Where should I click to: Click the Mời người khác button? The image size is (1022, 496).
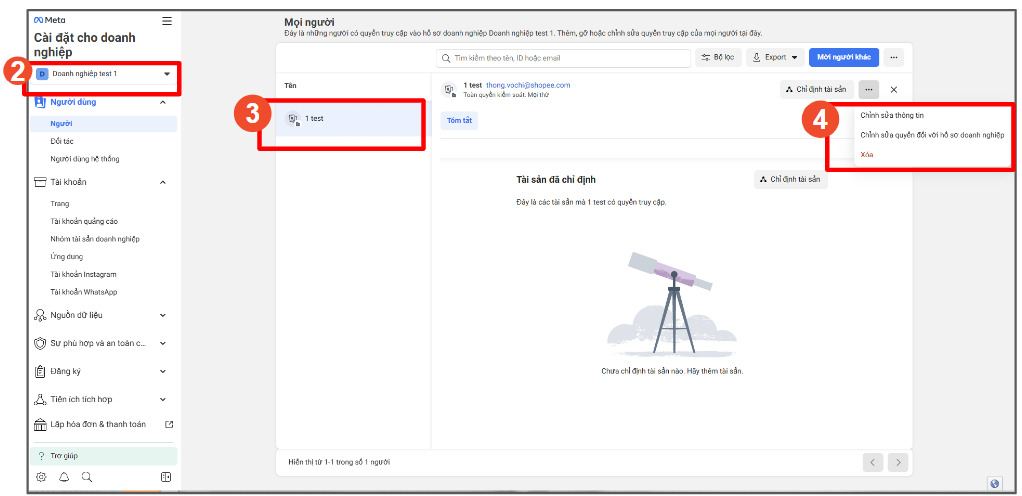click(843, 57)
